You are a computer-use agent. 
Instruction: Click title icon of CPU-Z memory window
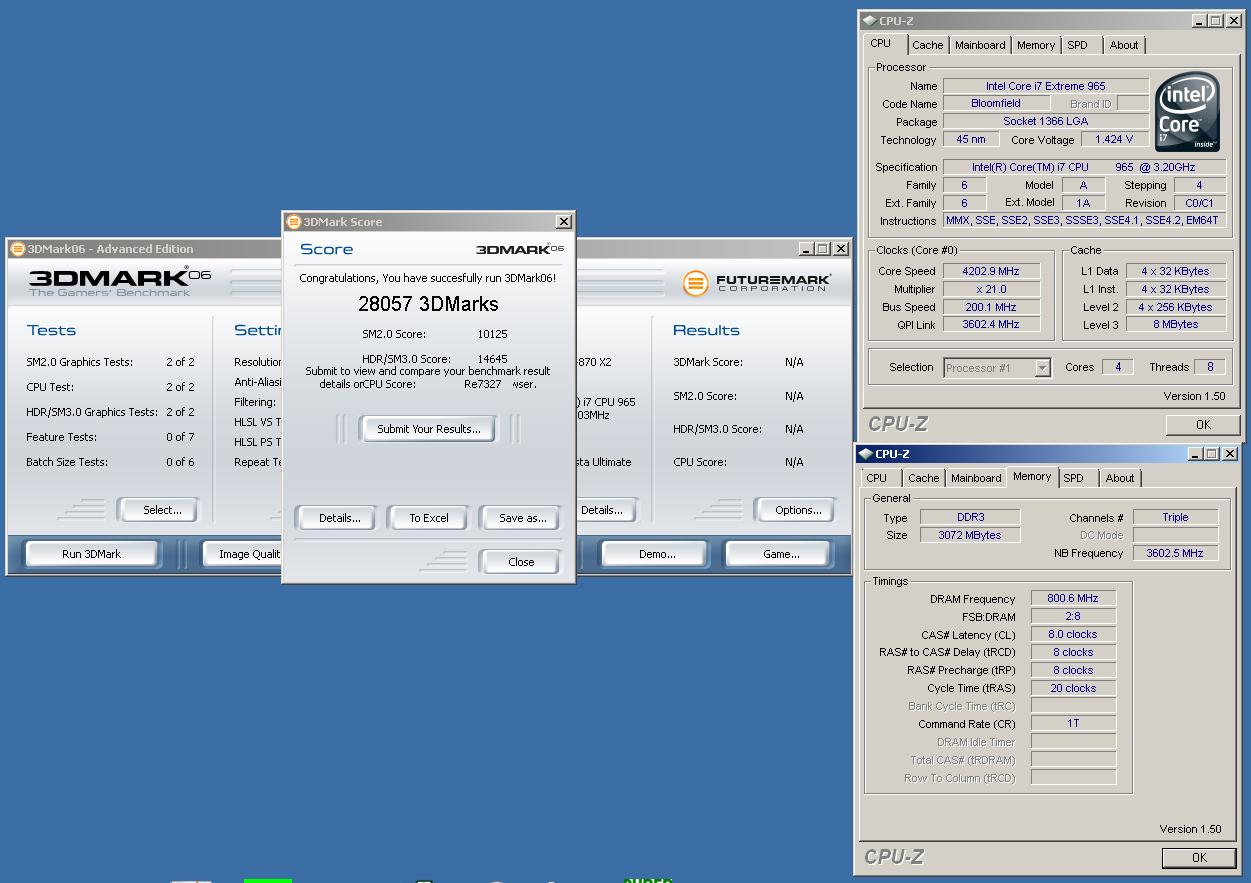point(867,454)
